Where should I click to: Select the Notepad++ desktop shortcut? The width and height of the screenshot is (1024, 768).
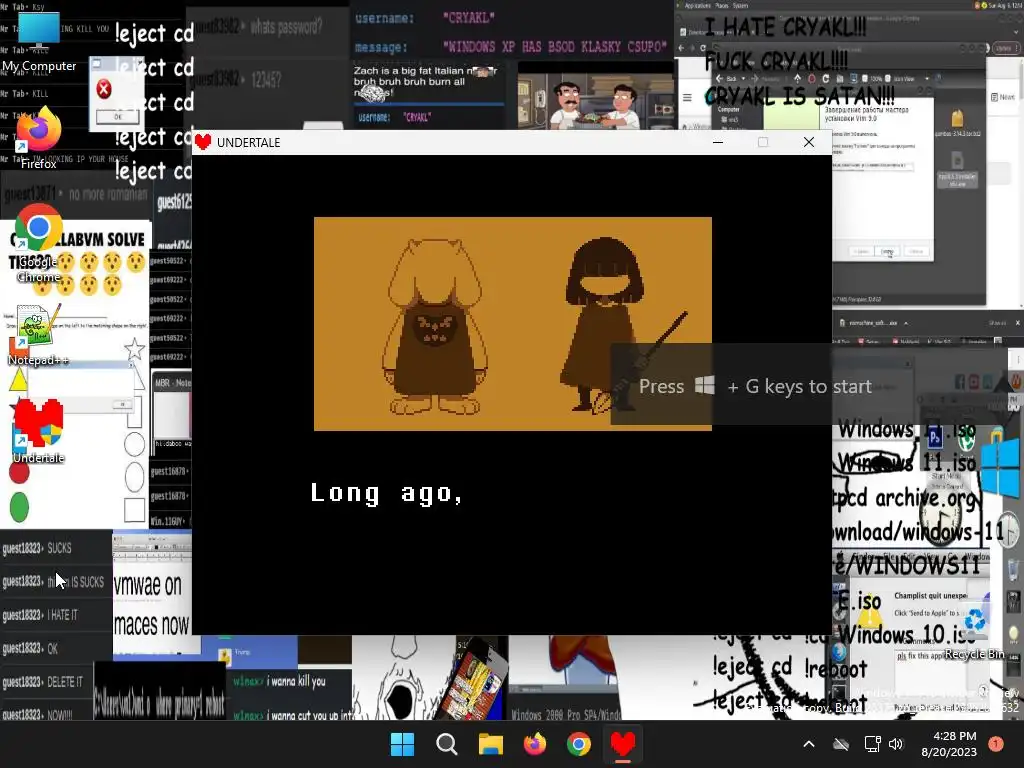point(38,335)
